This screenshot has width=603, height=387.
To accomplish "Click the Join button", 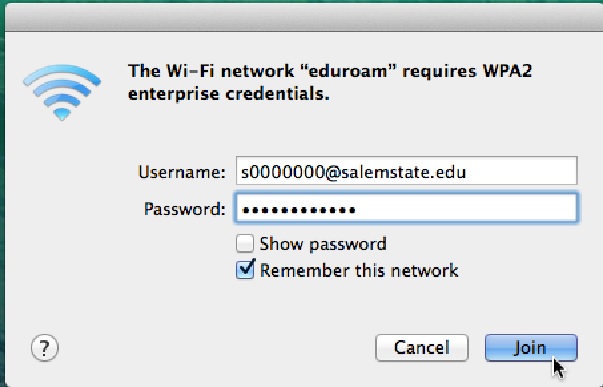I will coord(531,348).
